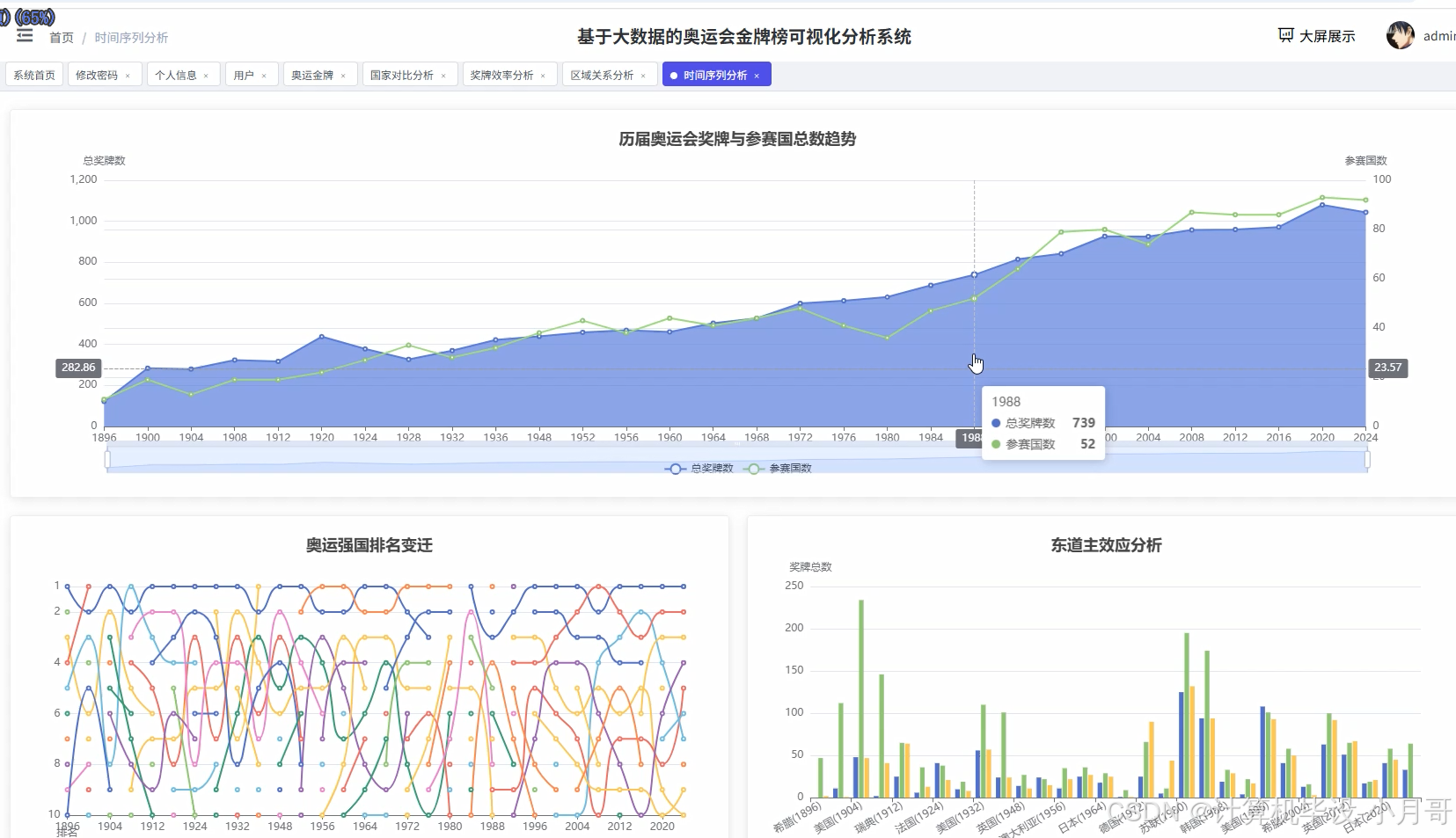Click the left handle of the zoom slider
Screen dimensions: 1456x838
pyautogui.click(x=107, y=459)
